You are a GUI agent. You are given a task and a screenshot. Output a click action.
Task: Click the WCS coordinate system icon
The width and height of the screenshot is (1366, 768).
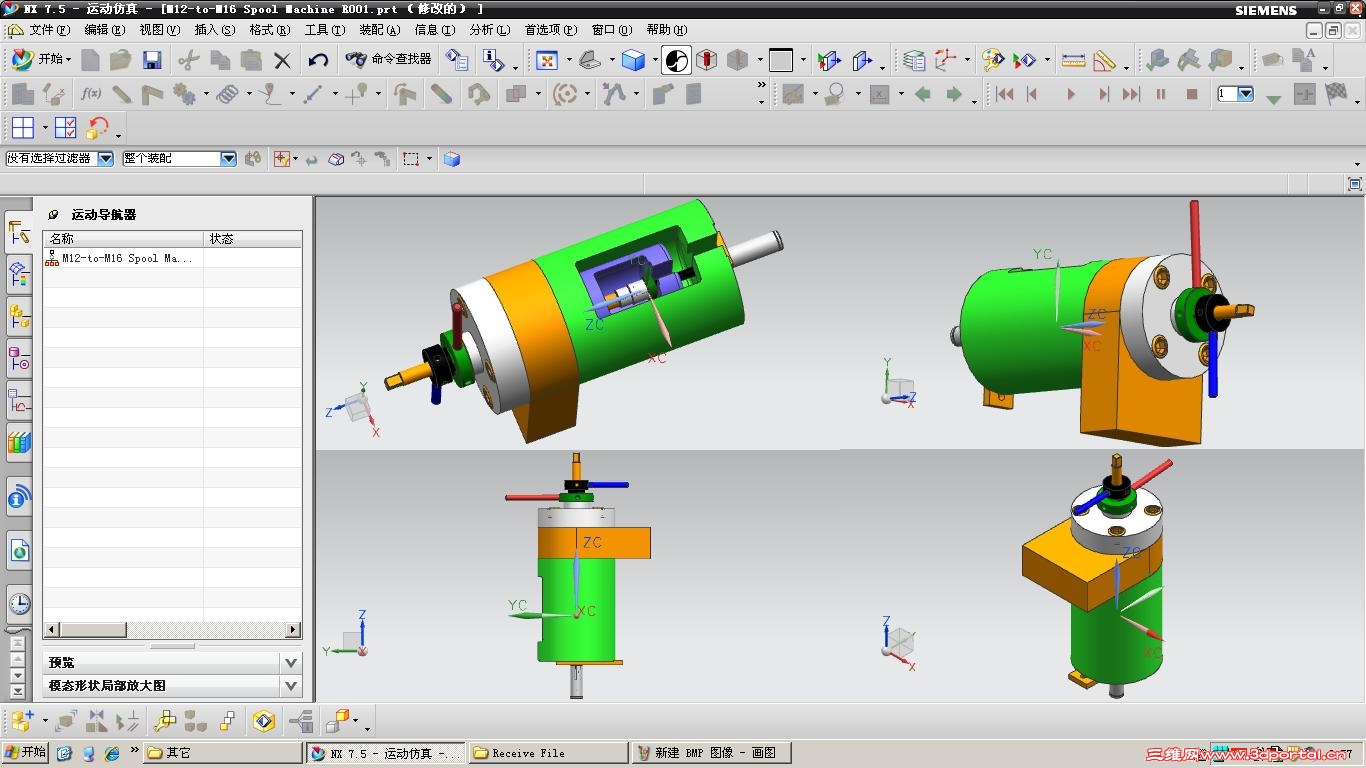click(945, 60)
